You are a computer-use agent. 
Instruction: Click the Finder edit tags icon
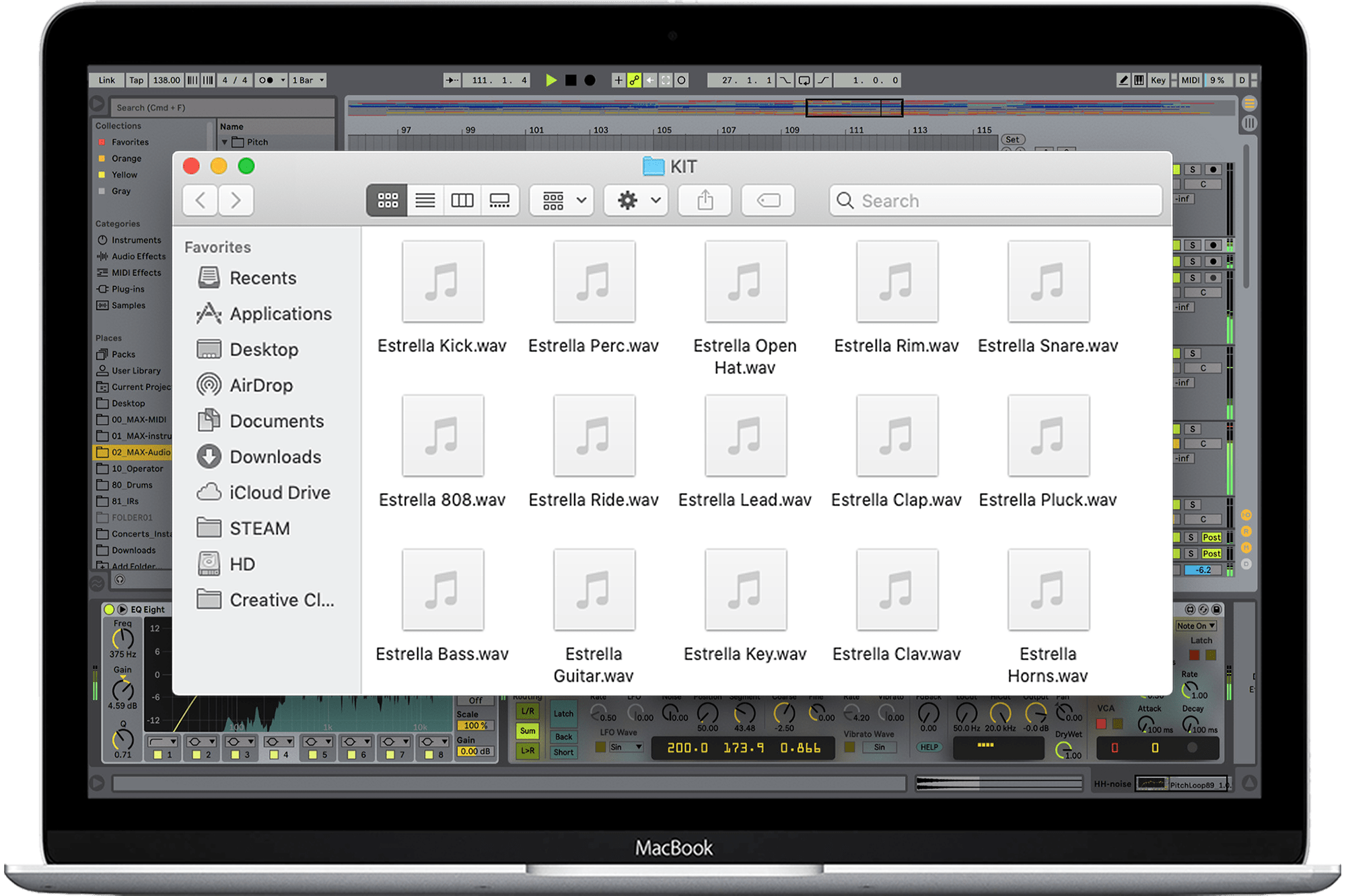pos(768,200)
